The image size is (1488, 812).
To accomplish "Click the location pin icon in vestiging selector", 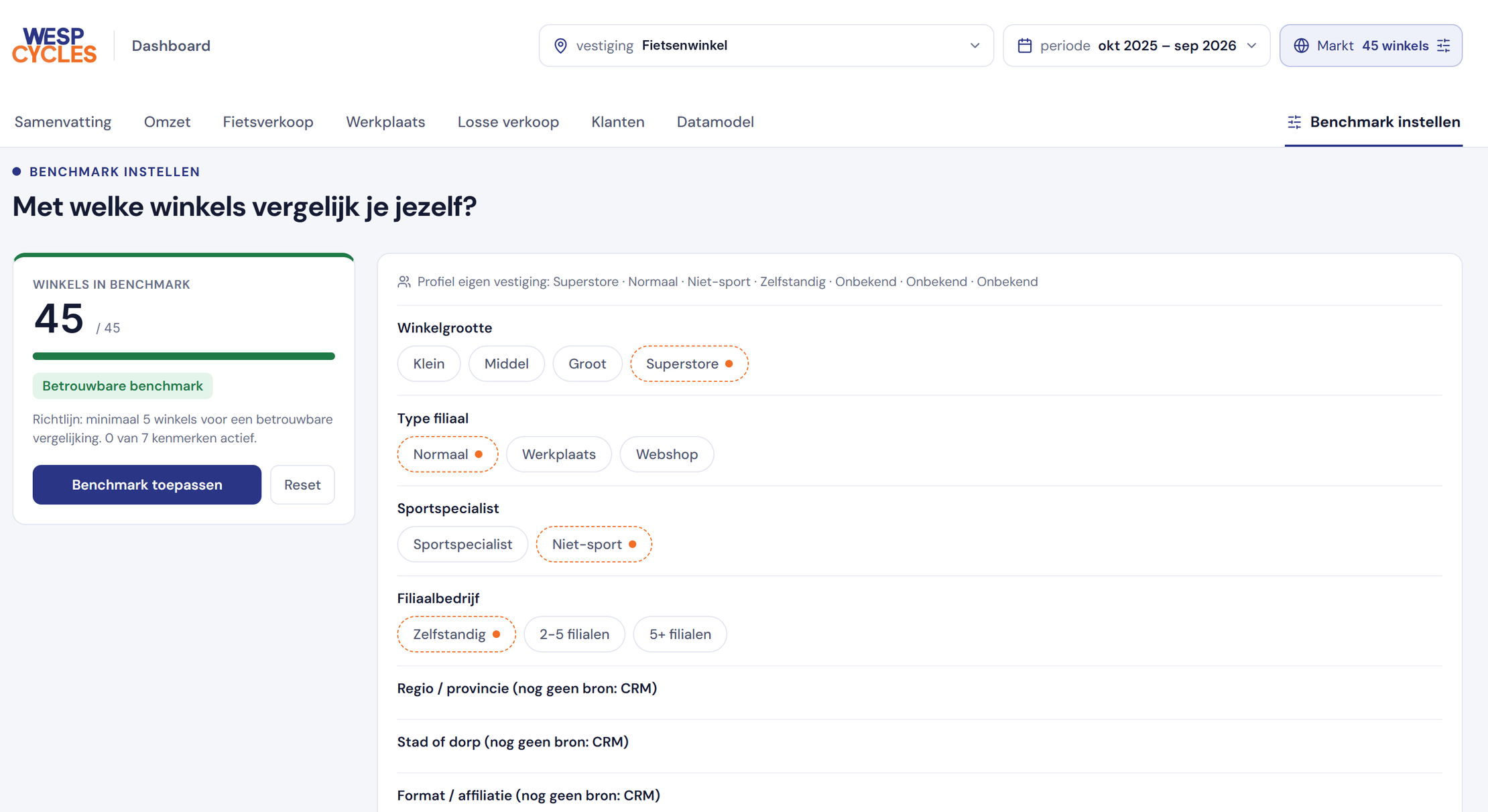I will [x=560, y=46].
